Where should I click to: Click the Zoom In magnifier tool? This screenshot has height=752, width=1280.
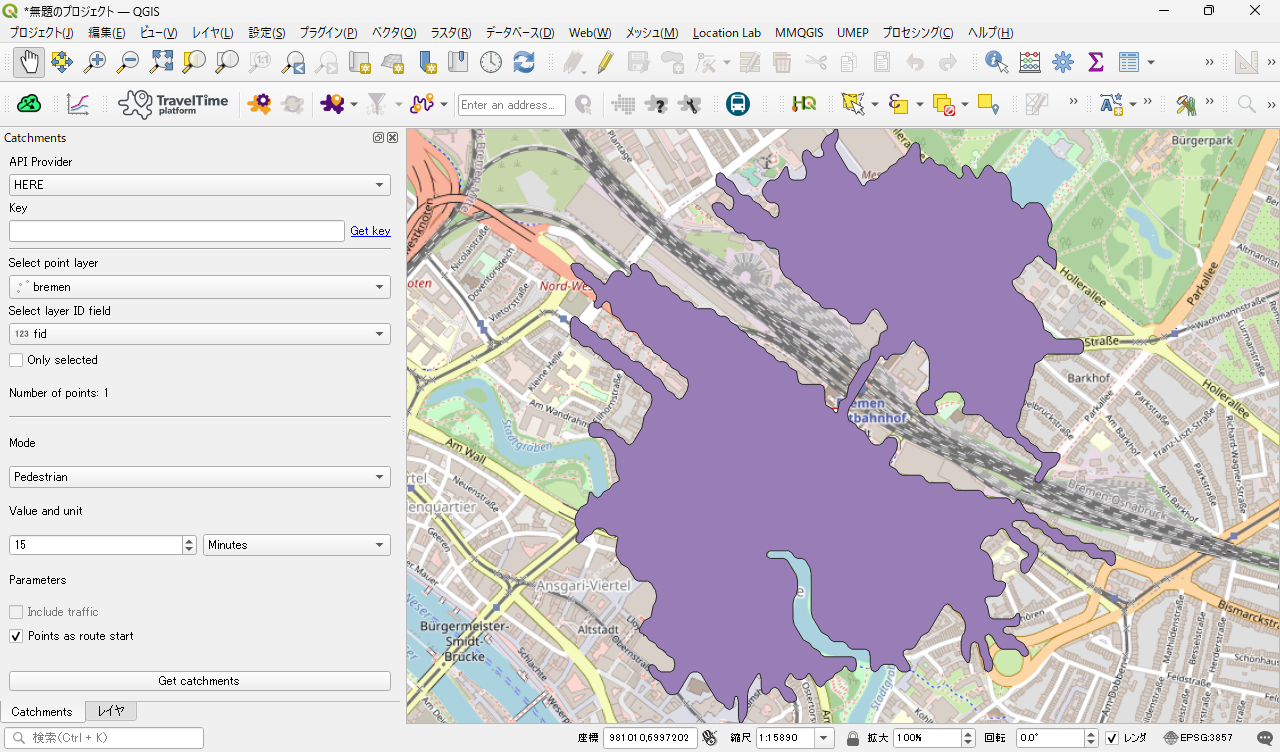click(95, 62)
